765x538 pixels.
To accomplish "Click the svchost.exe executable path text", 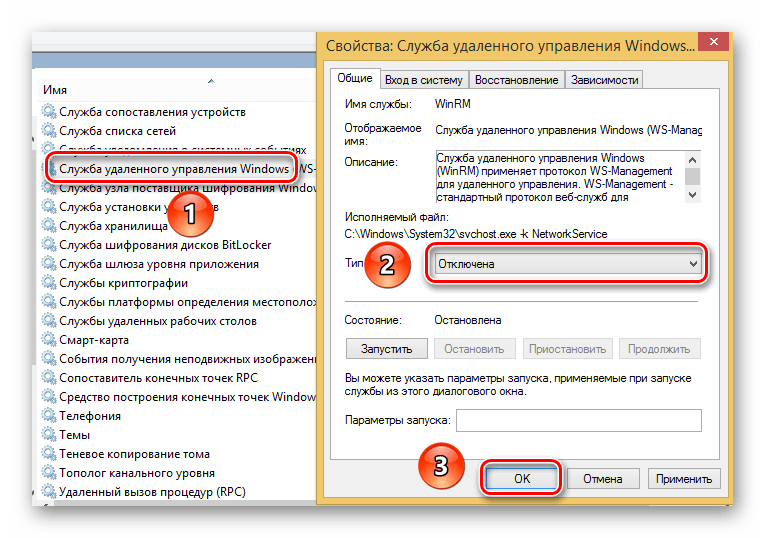I will (476, 234).
